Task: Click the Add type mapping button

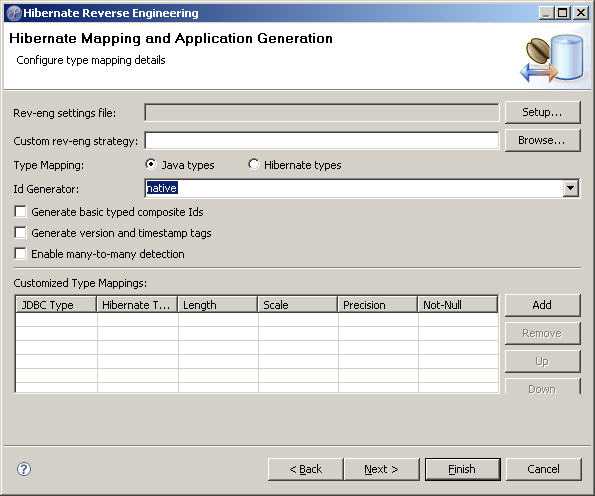Action: (542, 305)
